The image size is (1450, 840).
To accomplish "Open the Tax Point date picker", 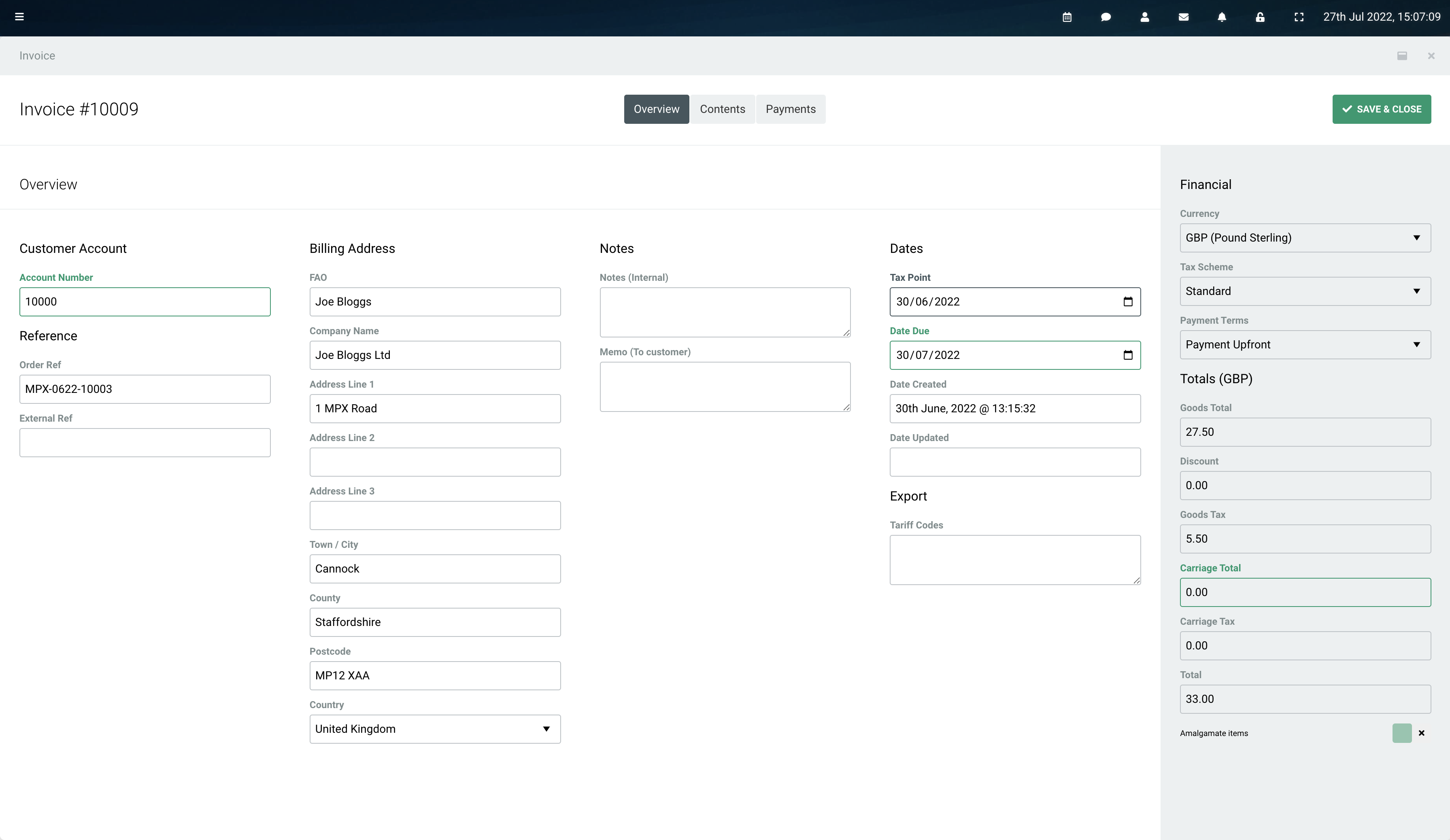I will (x=1128, y=302).
